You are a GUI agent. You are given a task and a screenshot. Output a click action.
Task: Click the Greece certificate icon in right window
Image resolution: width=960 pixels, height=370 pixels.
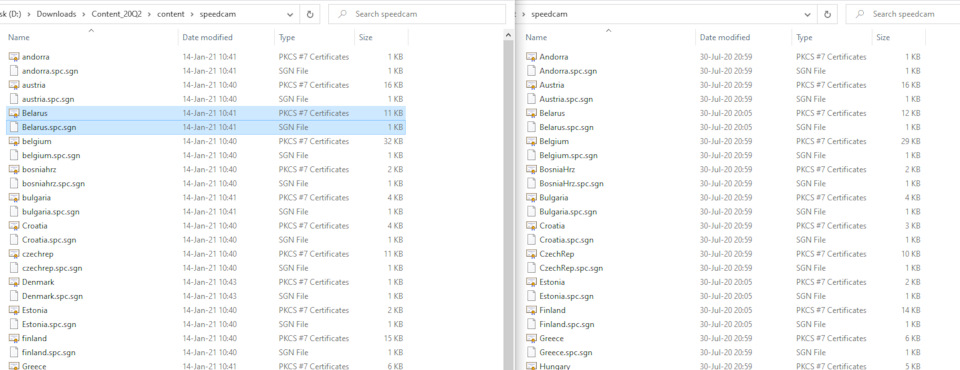click(531, 339)
